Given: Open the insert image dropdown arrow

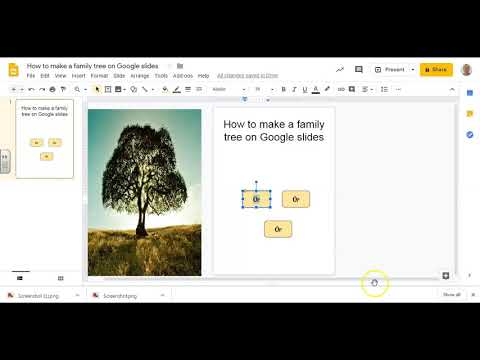Looking at the screenshot, I should coord(124,89).
